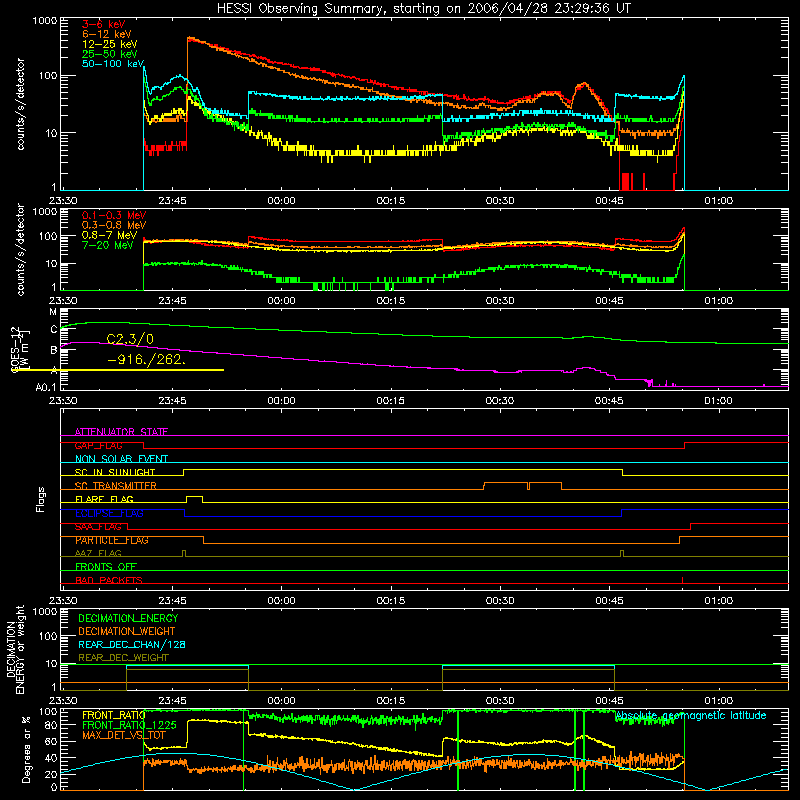Click the BAD_PACKETS red tick mark
This screenshot has width=800, height=800.
(x=682, y=580)
